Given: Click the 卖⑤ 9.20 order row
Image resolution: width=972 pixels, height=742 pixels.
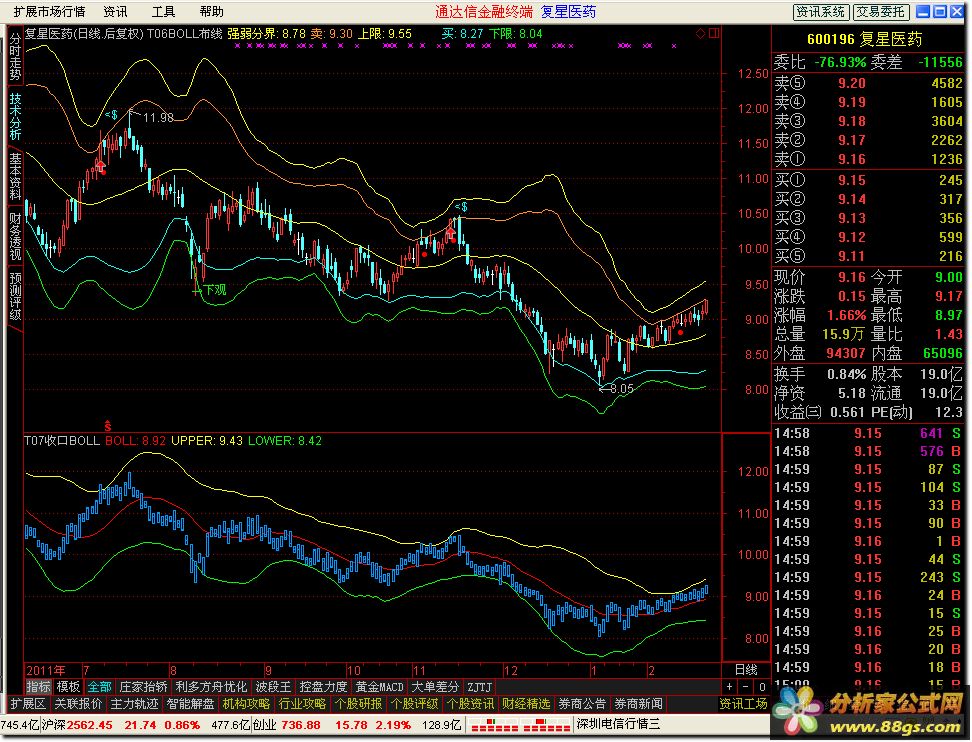Looking at the screenshot, I should click(868, 83).
